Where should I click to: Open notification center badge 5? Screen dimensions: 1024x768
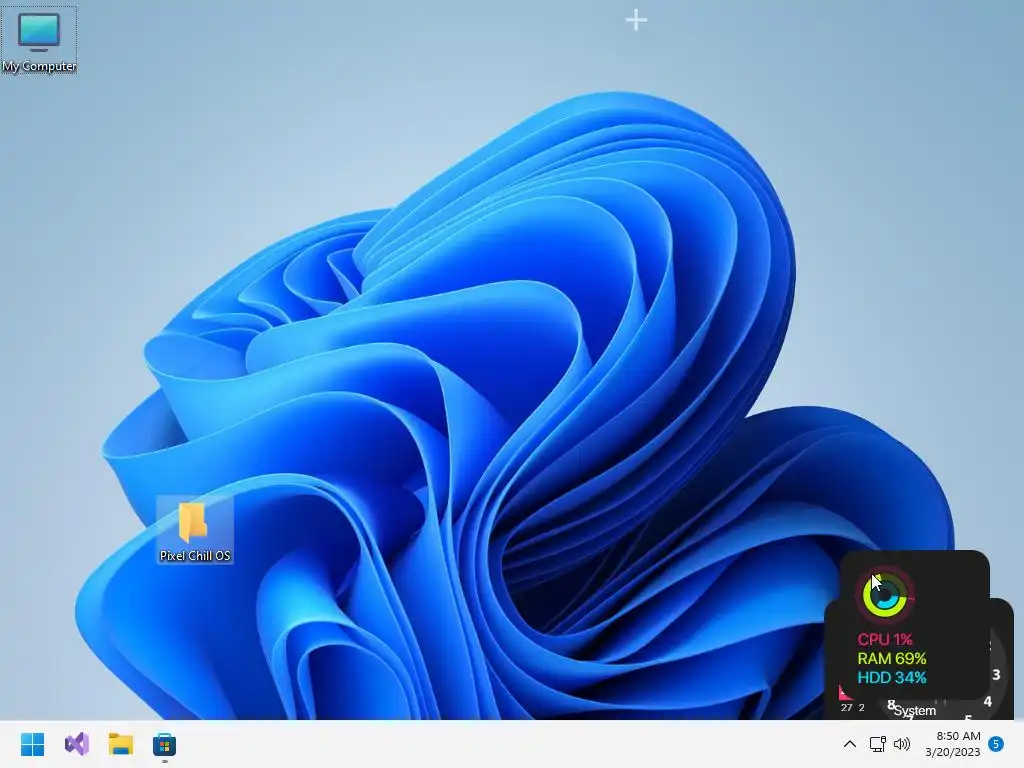pos(996,744)
